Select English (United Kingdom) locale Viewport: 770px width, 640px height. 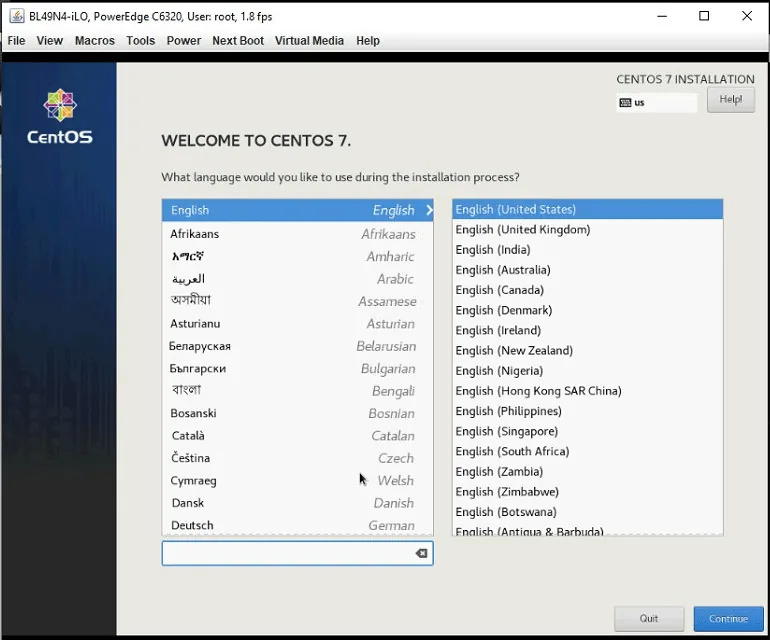(x=587, y=229)
